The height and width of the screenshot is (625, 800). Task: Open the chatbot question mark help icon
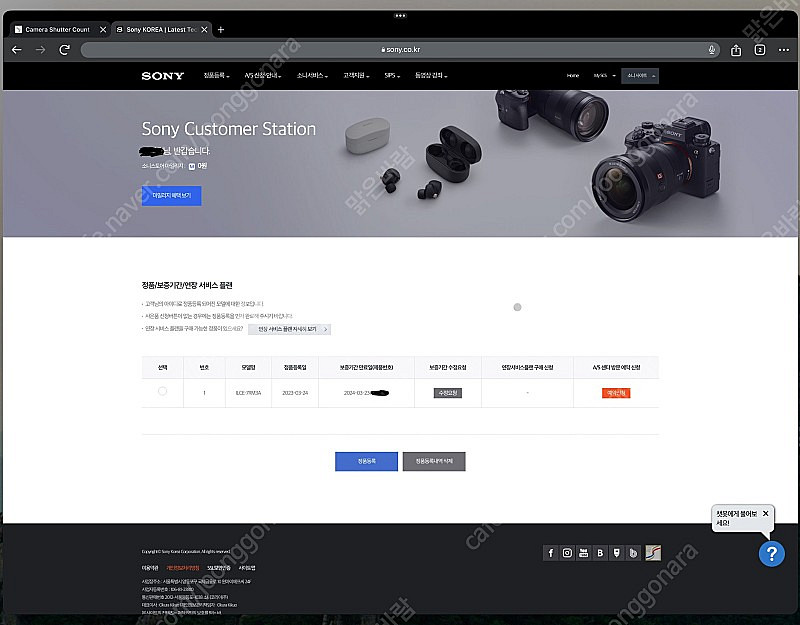[771, 554]
